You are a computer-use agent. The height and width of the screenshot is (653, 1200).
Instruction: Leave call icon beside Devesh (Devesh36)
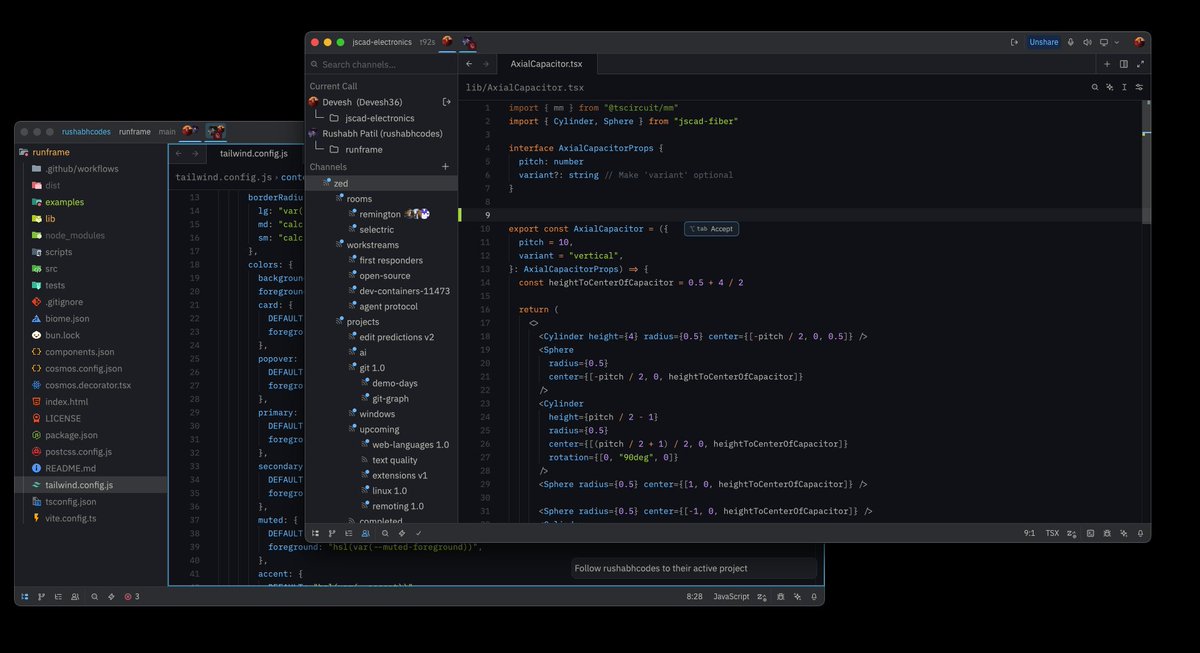coord(446,102)
